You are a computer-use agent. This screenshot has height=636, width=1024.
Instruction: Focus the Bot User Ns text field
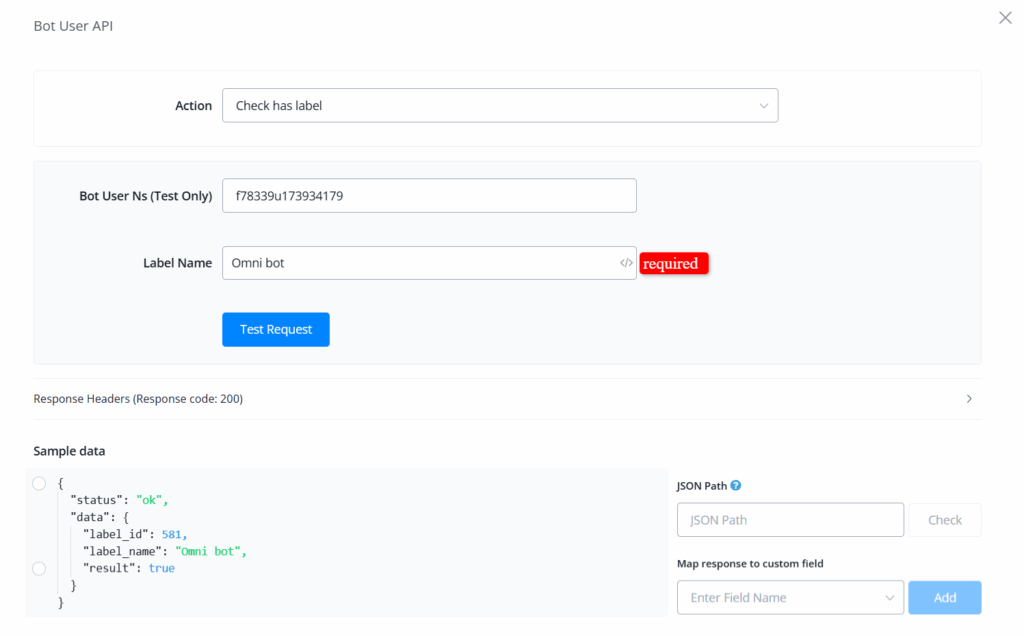pos(428,196)
